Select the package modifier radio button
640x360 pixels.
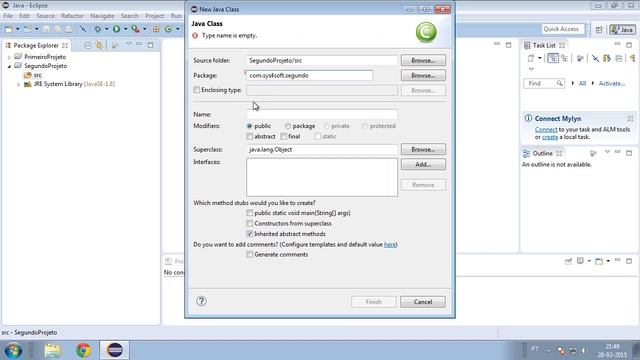coord(288,126)
